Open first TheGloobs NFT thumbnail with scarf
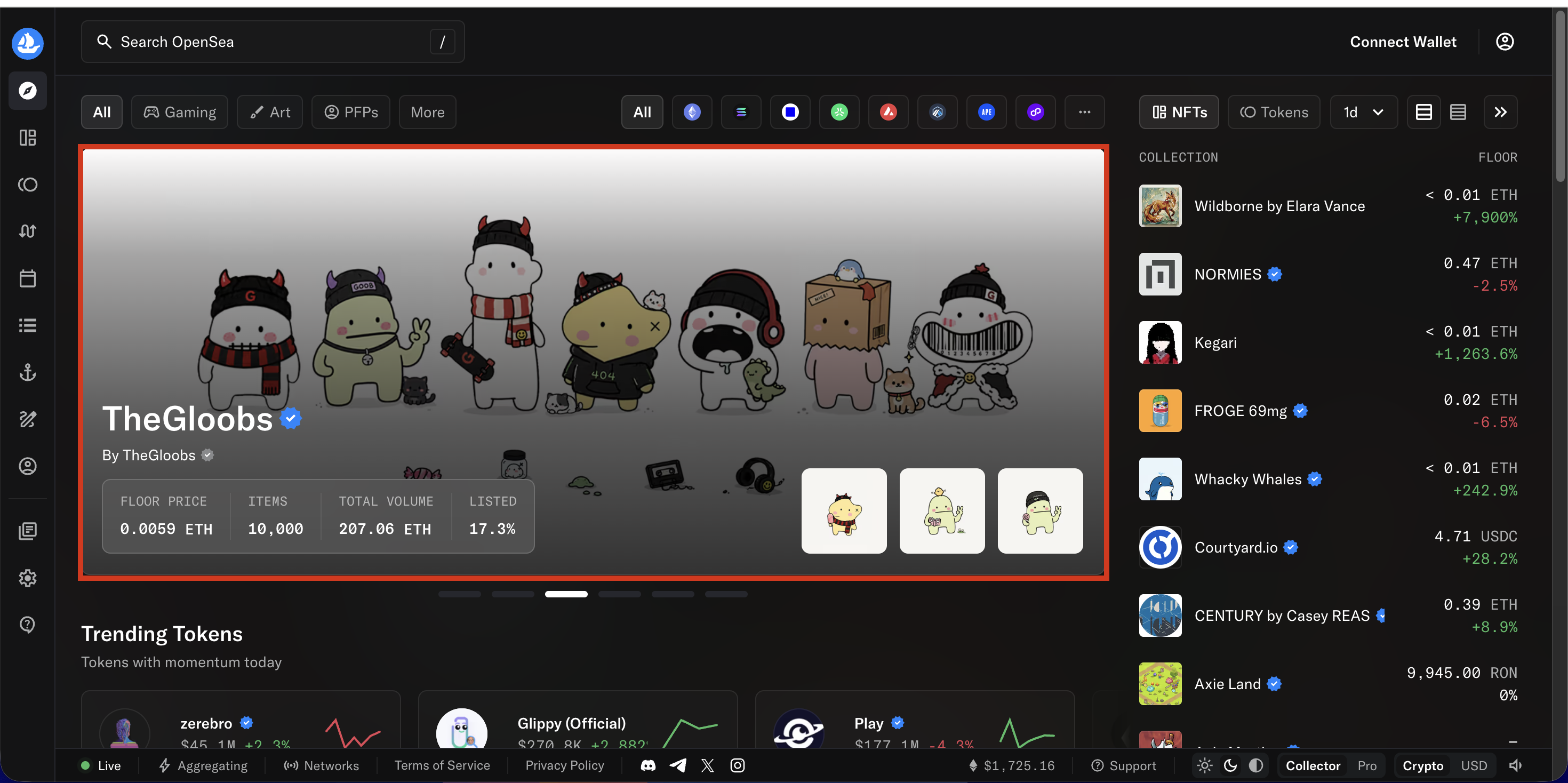The height and width of the screenshot is (783, 1568). 844,511
